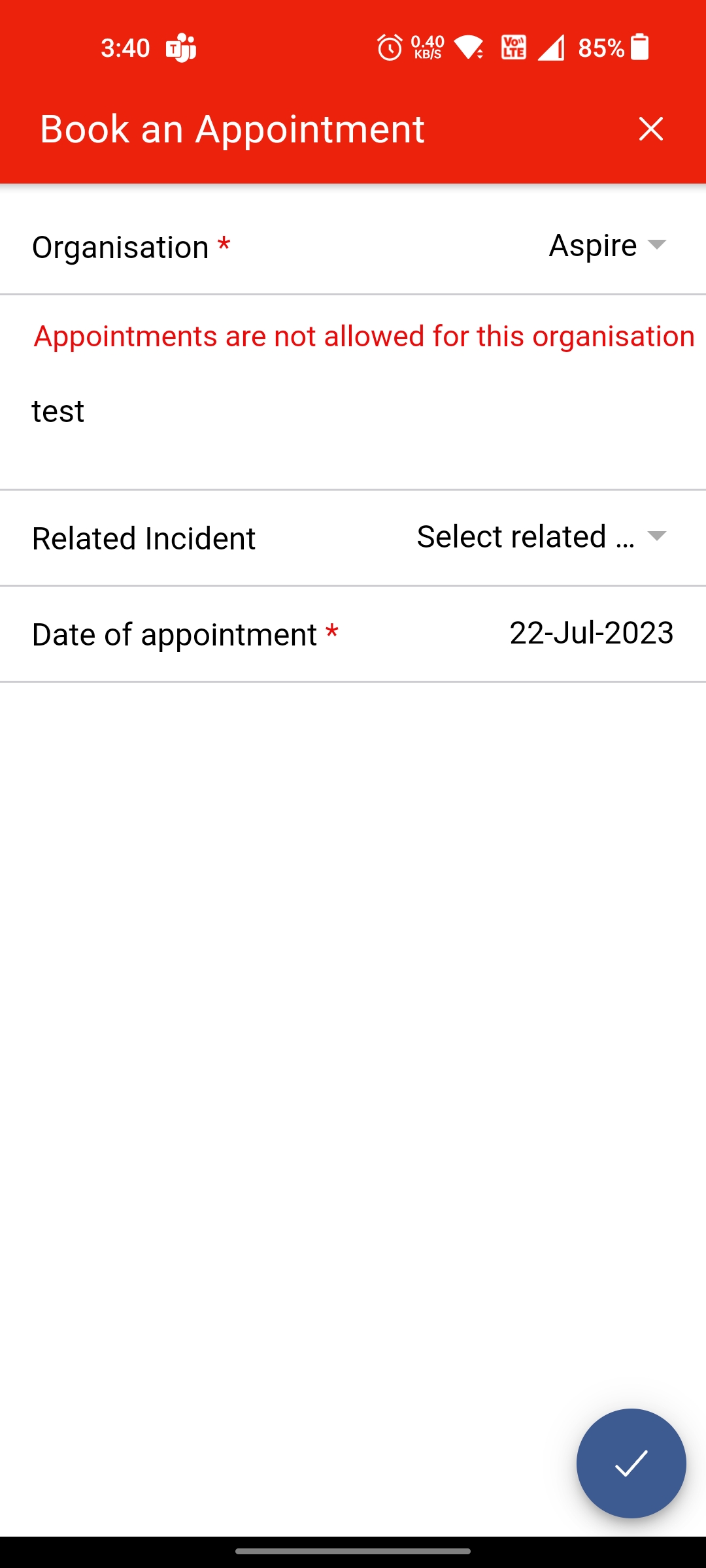Close the Book an Appointment form
Screen dimensions: 706x1568
(x=650, y=129)
